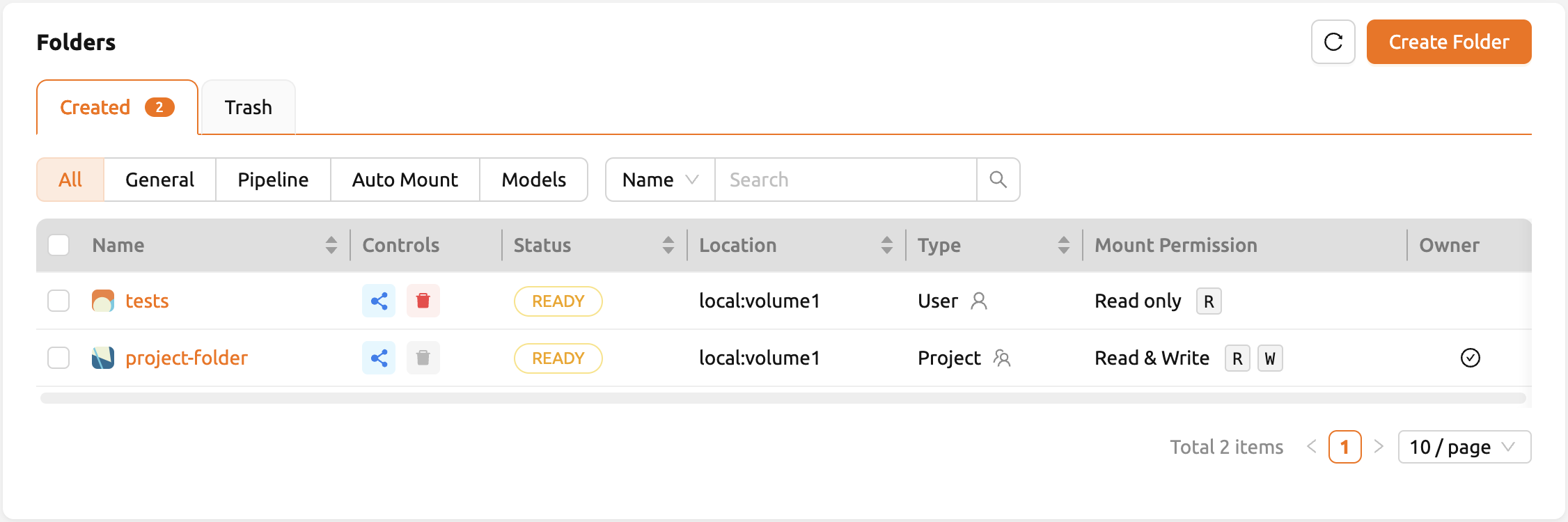Share the tests folder
Screen dimensions: 1568x522
click(x=379, y=301)
